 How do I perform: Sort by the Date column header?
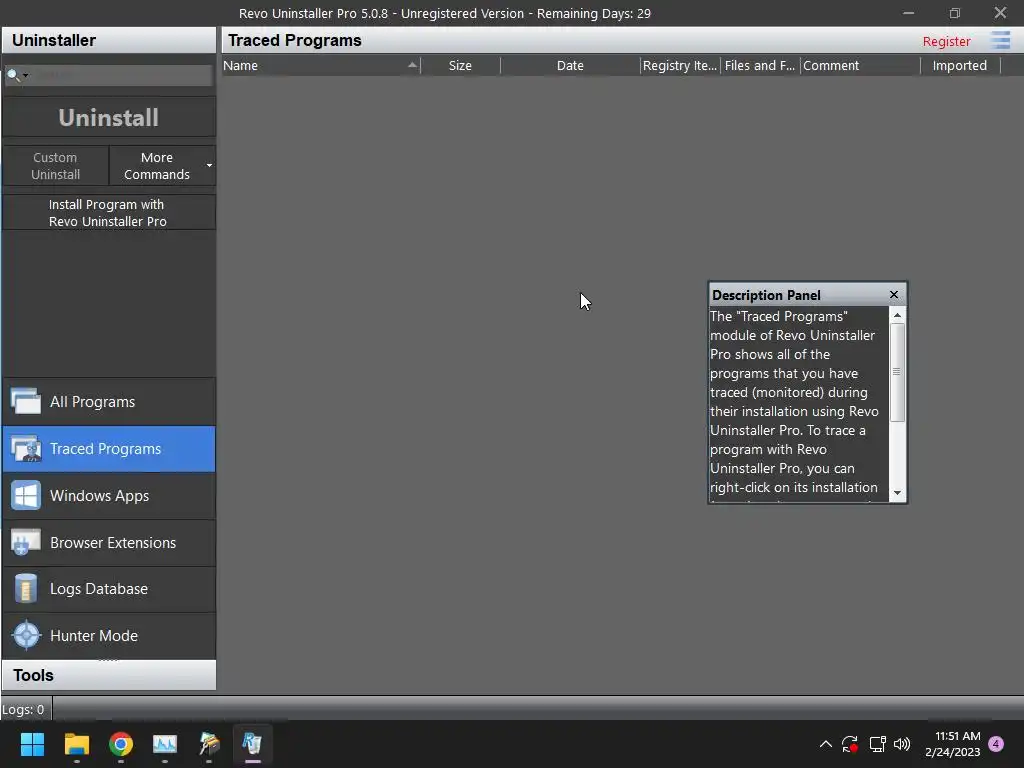coord(570,65)
